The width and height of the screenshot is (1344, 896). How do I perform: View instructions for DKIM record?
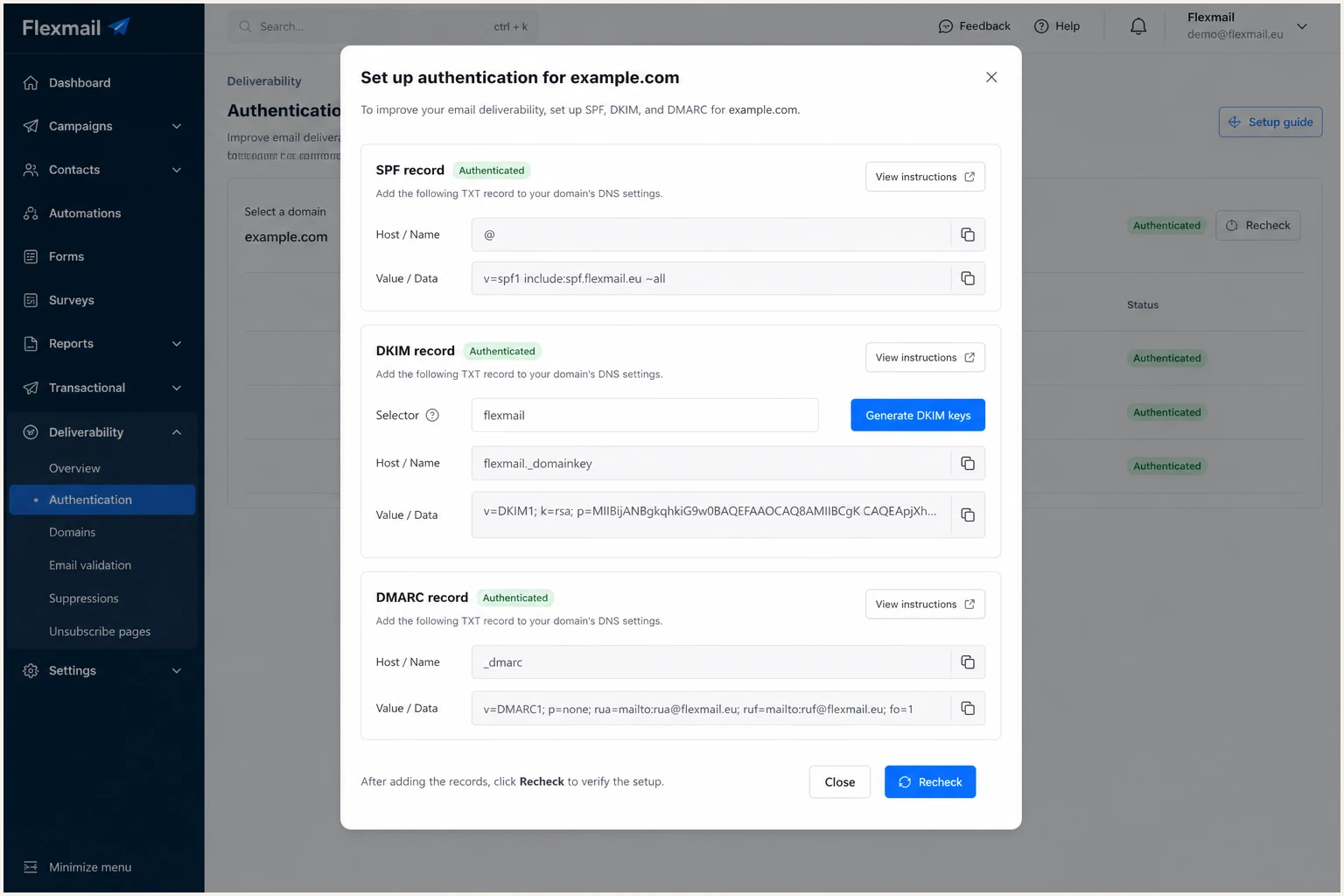click(x=925, y=358)
